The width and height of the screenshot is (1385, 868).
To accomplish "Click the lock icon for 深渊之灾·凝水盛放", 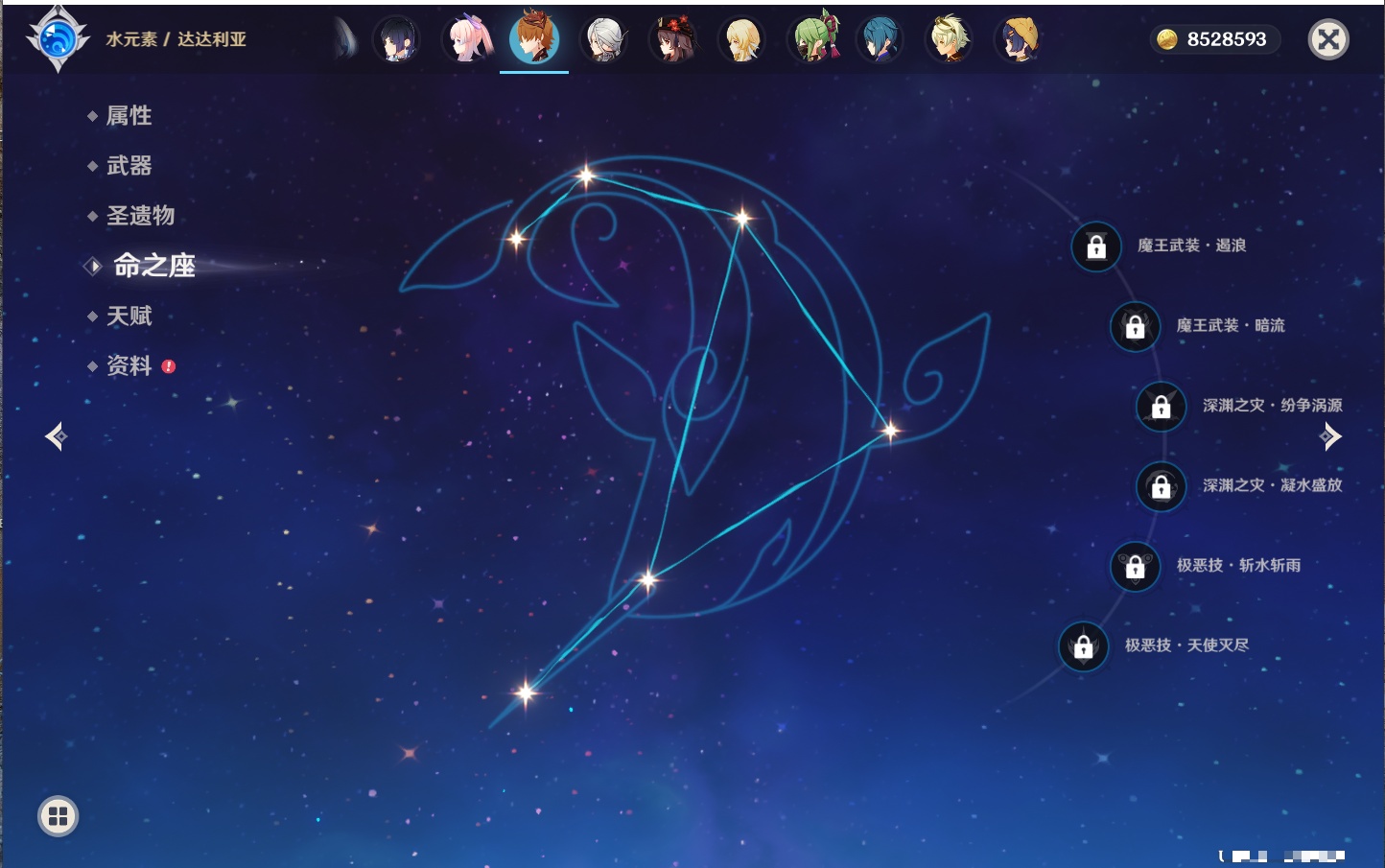I will 1161,486.
